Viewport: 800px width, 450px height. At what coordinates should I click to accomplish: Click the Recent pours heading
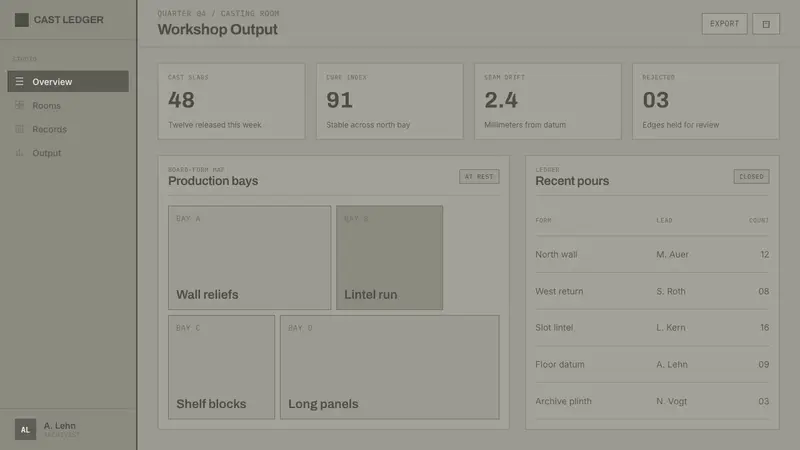coord(572,181)
